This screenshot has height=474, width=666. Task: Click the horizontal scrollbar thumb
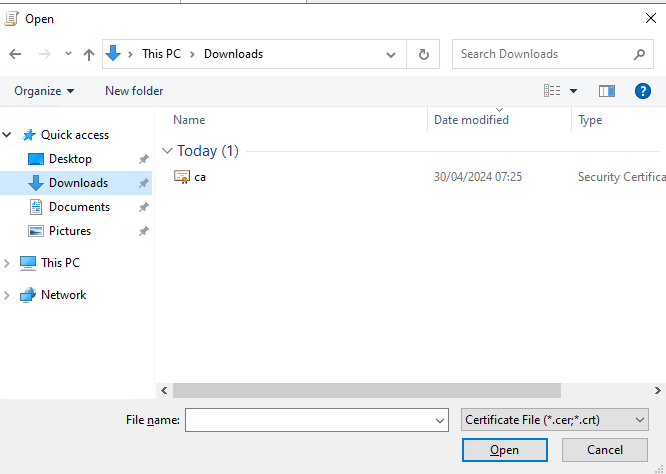pyautogui.click(x=367, y=390)
